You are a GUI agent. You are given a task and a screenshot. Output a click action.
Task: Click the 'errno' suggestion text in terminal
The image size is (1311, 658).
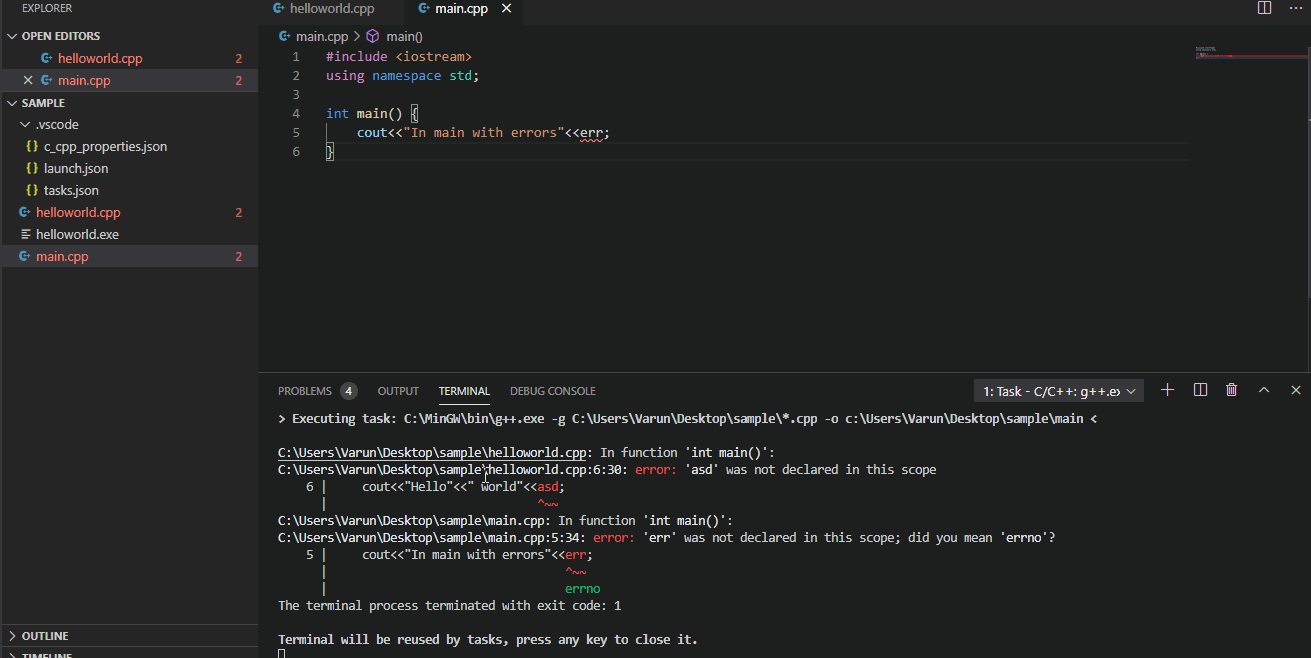pos(583,589)
